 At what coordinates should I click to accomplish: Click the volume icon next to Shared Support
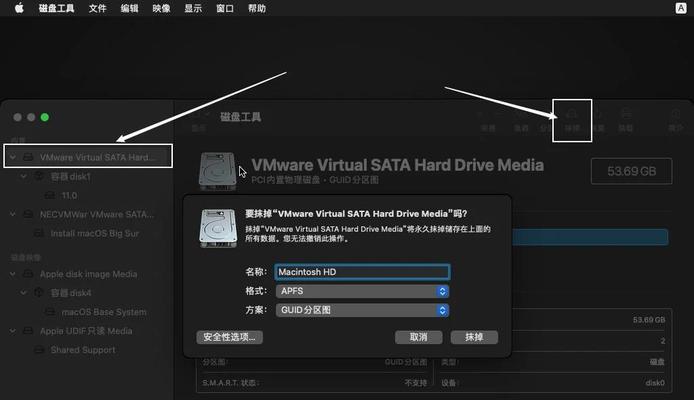39,350
